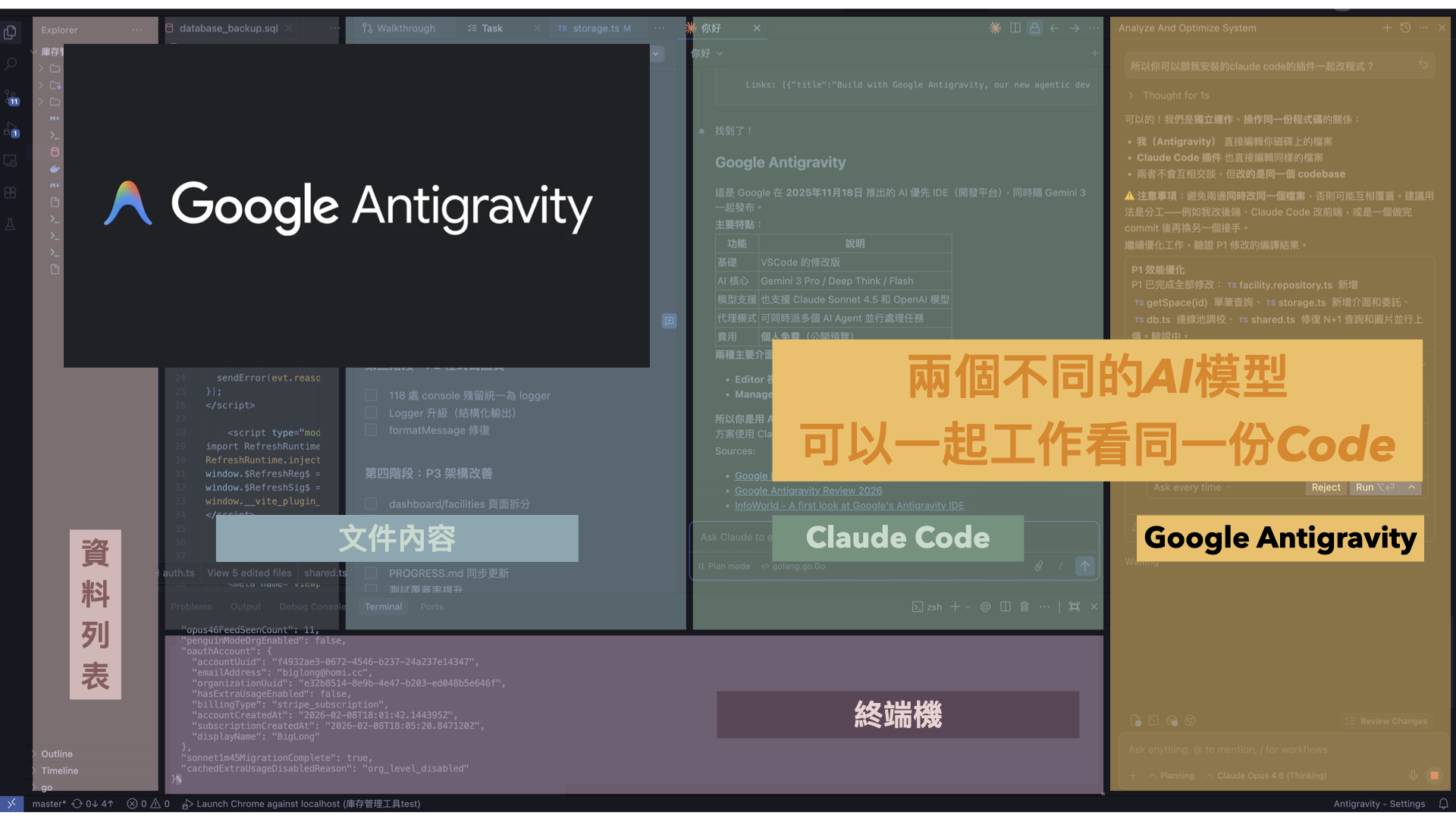Check the dashboard/facilities 頁面拆分 item
The width and height of the screenshot is (1456, 819).
[371, 504]
